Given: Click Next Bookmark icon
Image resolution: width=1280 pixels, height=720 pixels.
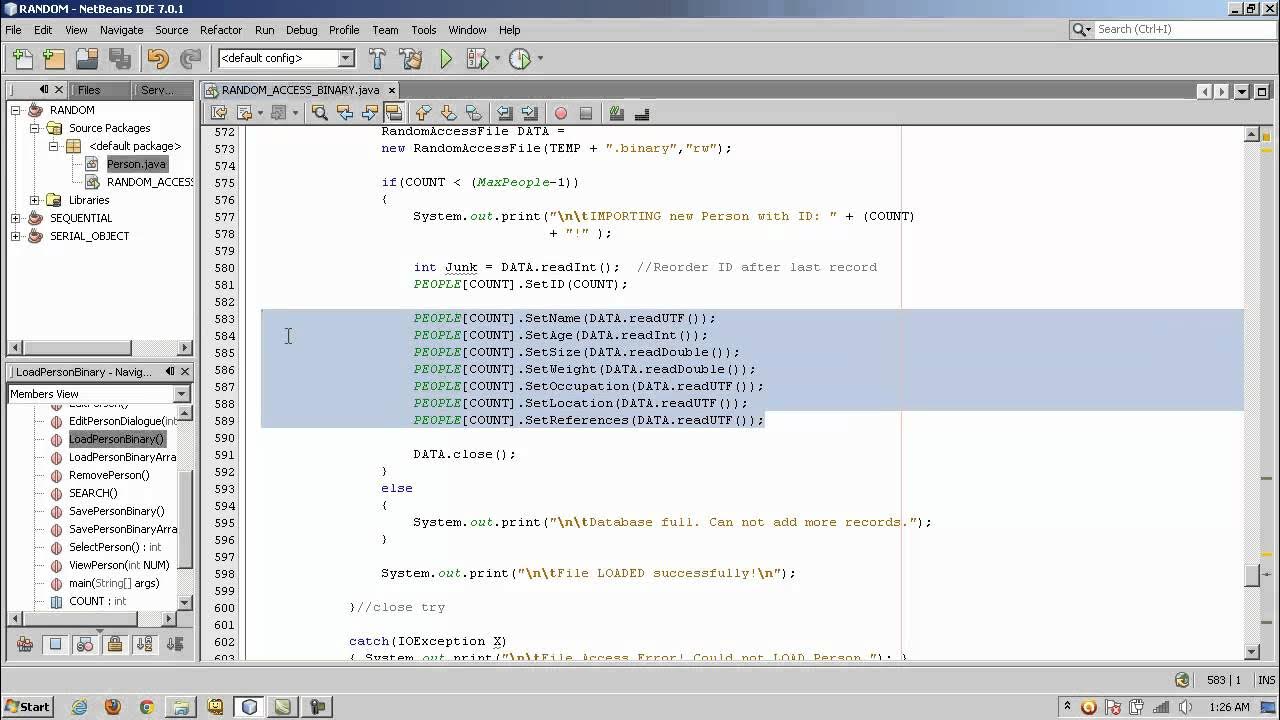Looking at the screenshot, I should point(448,113).
